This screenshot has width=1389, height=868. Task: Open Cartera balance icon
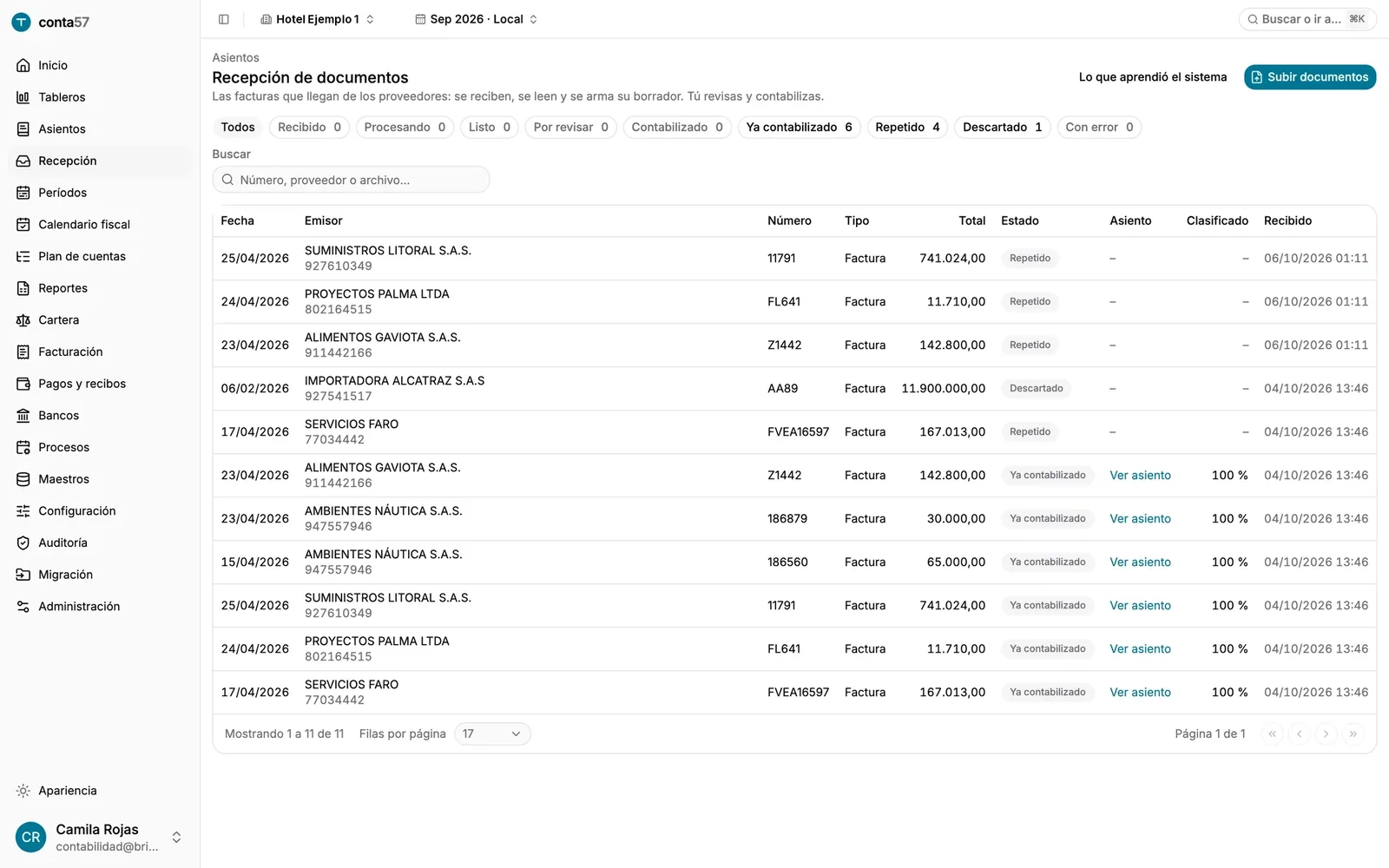[23, 320]
